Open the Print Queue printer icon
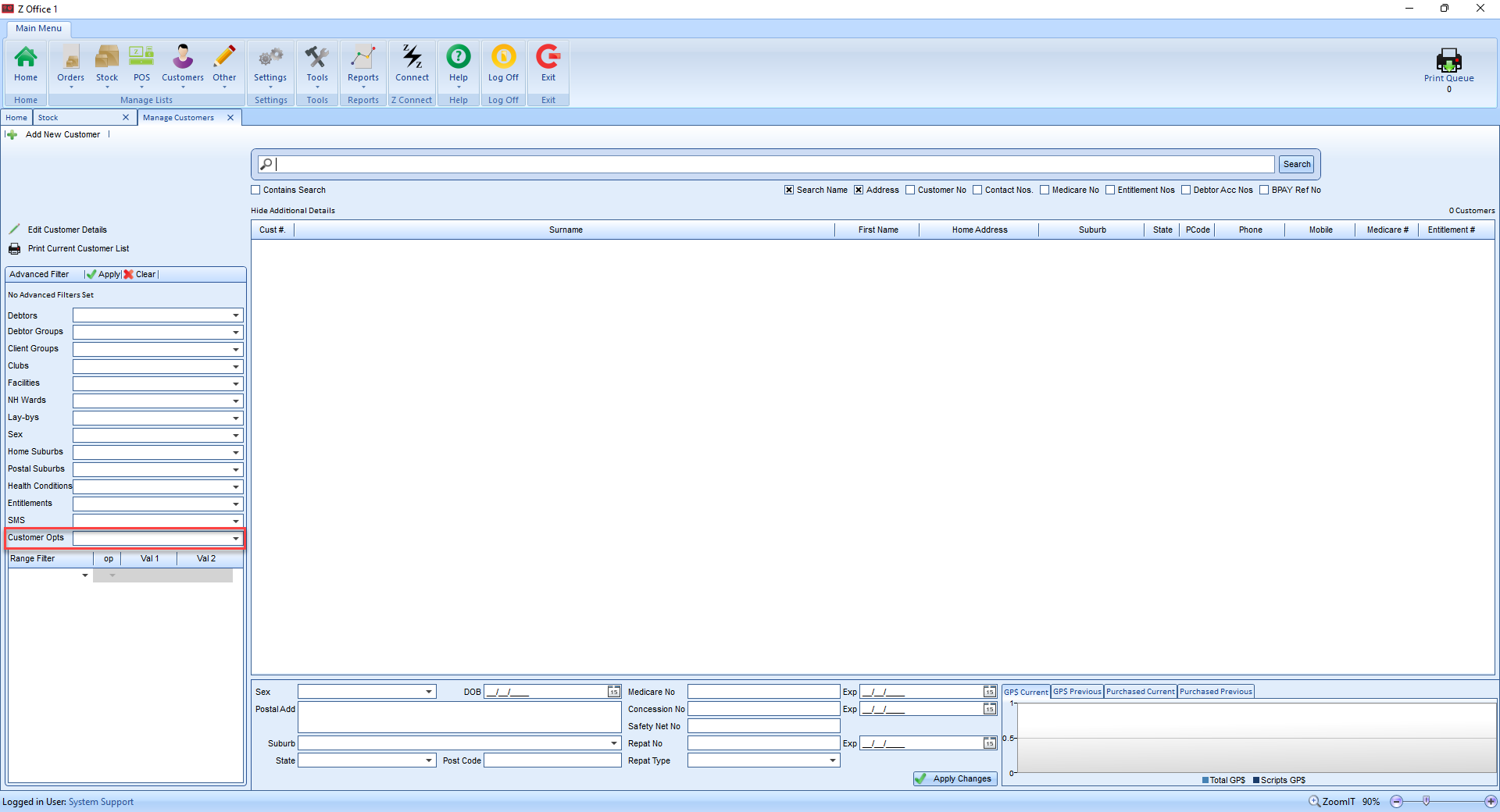This screenshot has width=1500, height=812. tap(1448, 60)
